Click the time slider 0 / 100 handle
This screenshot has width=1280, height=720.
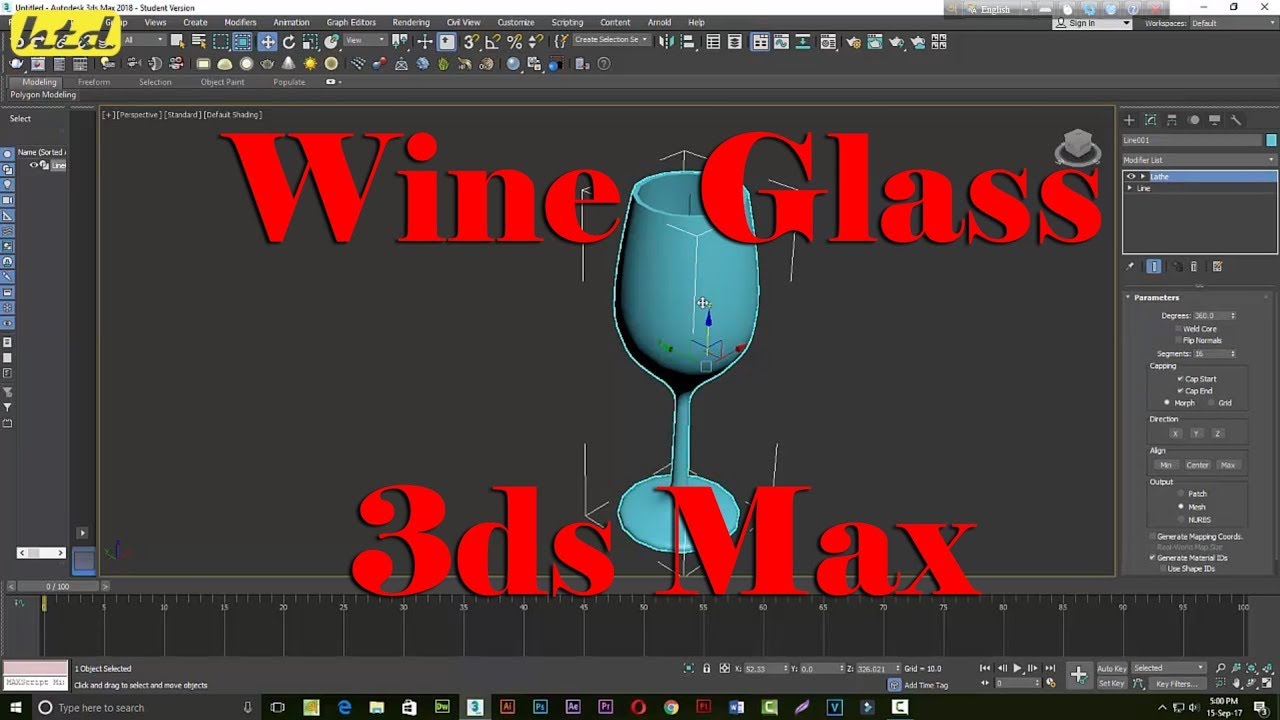[x=57, y=586]
